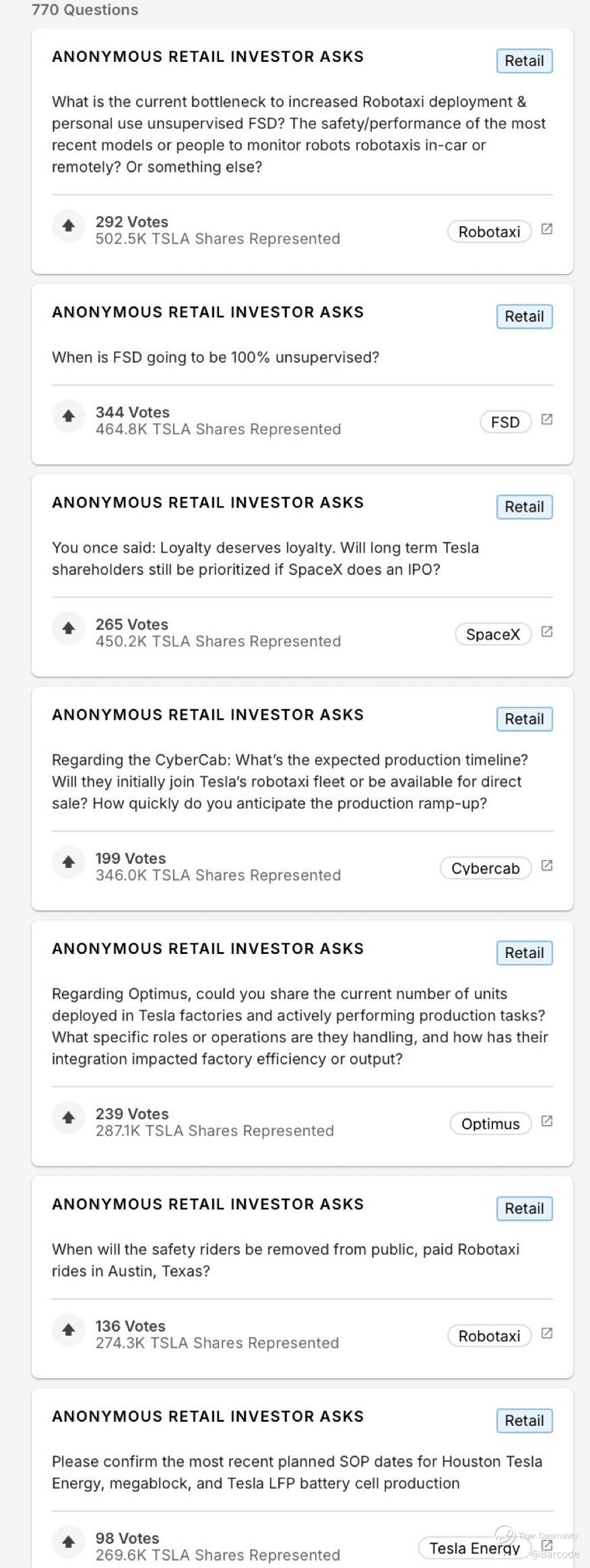Open the SpaceX question via external link icon
590x1568 pixels.
[547, 632]
